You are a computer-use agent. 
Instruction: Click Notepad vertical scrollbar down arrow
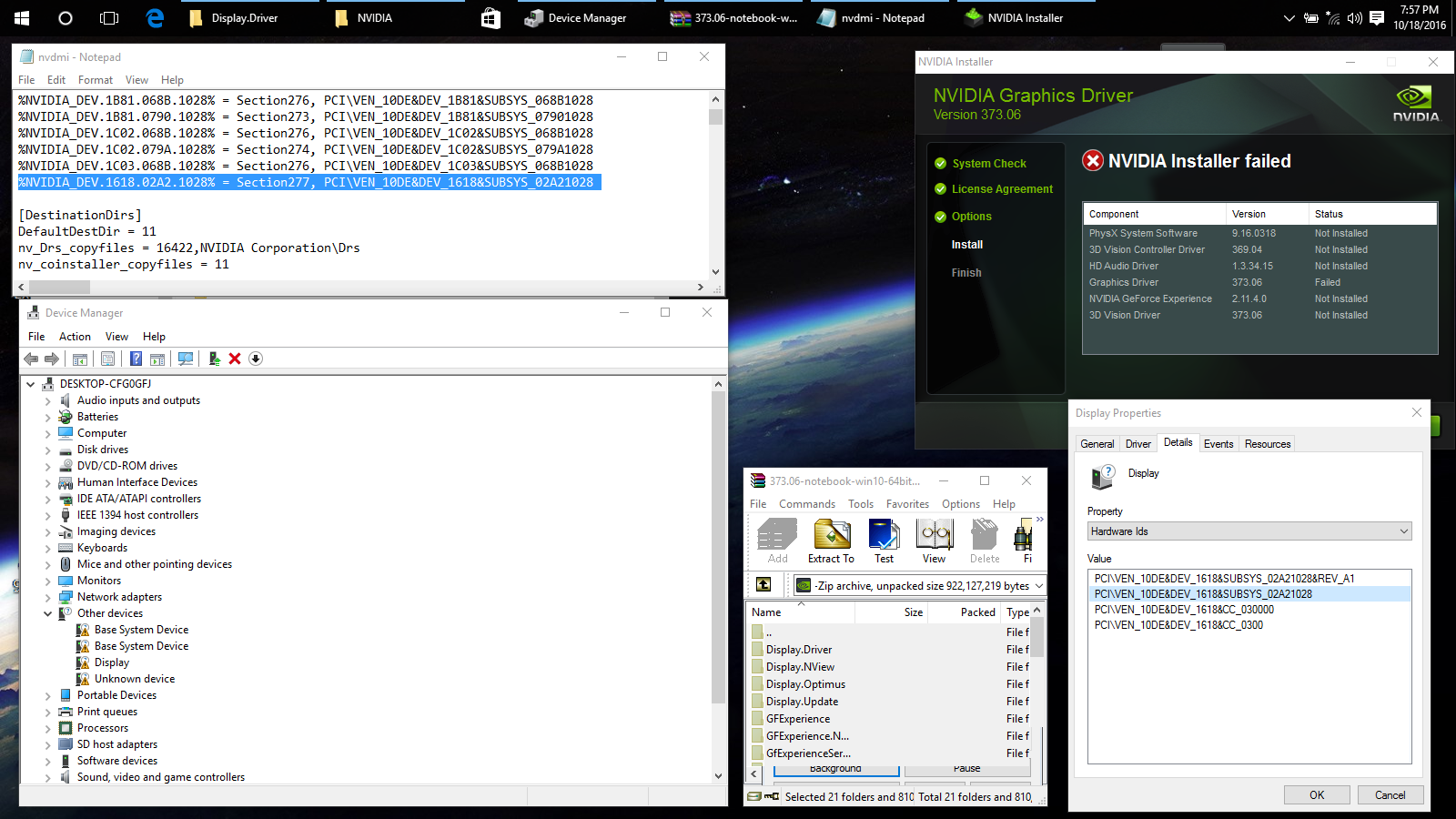click(715, 271)
